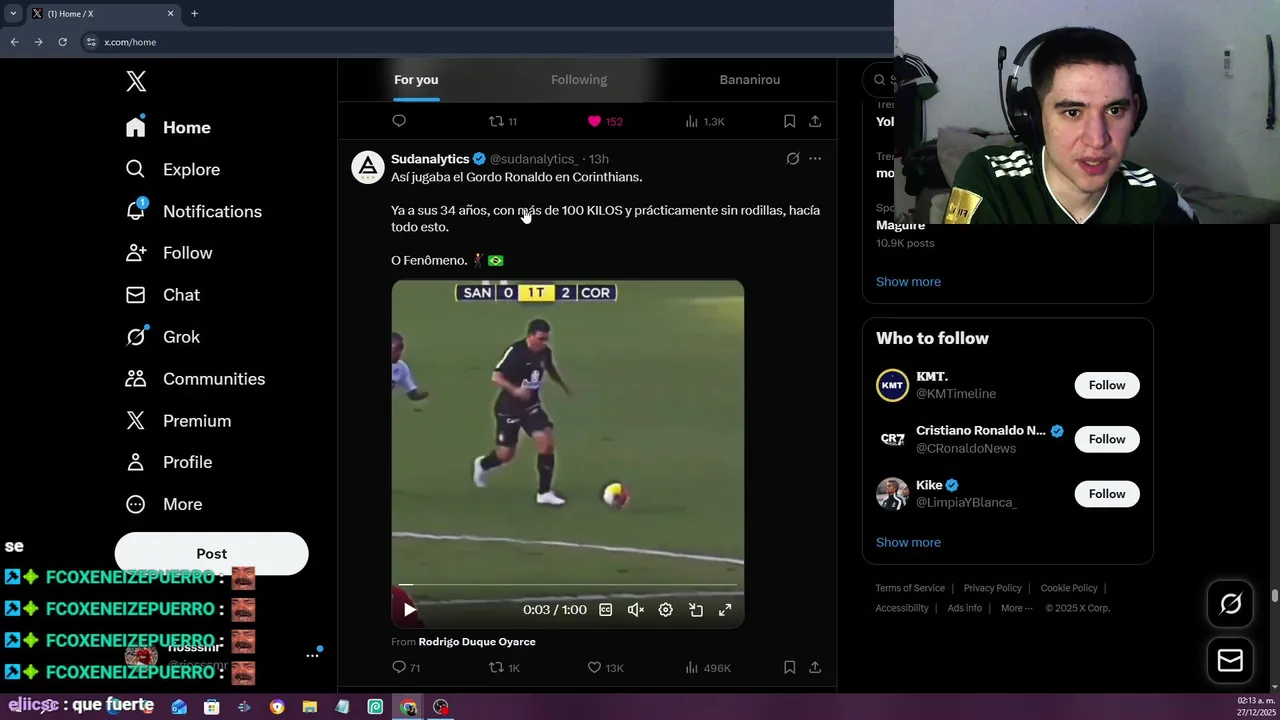Open Terms of Service link
The height and width of the screenshot is (720, 1280).
910,588
